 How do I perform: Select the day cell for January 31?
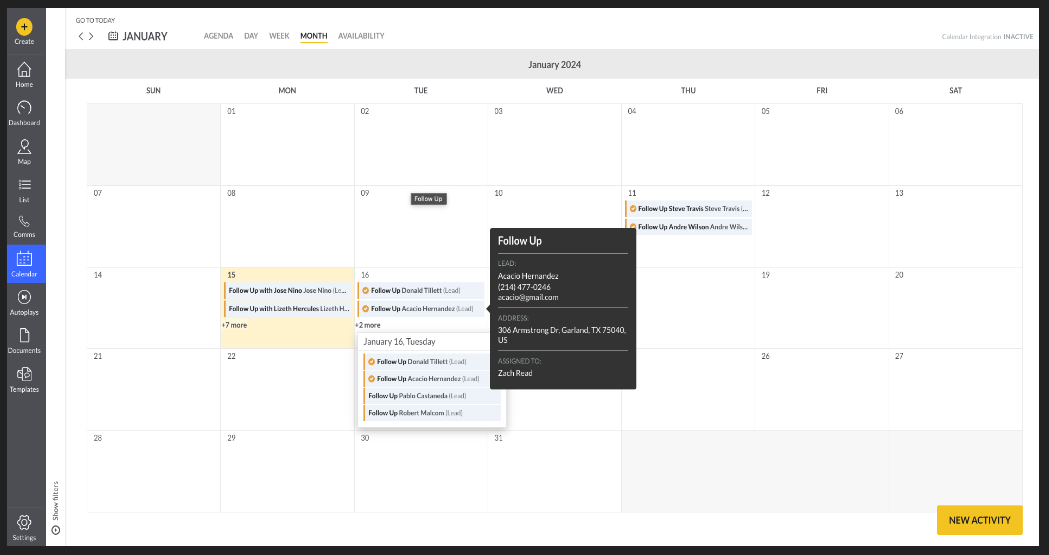click(x=554, y=471)
